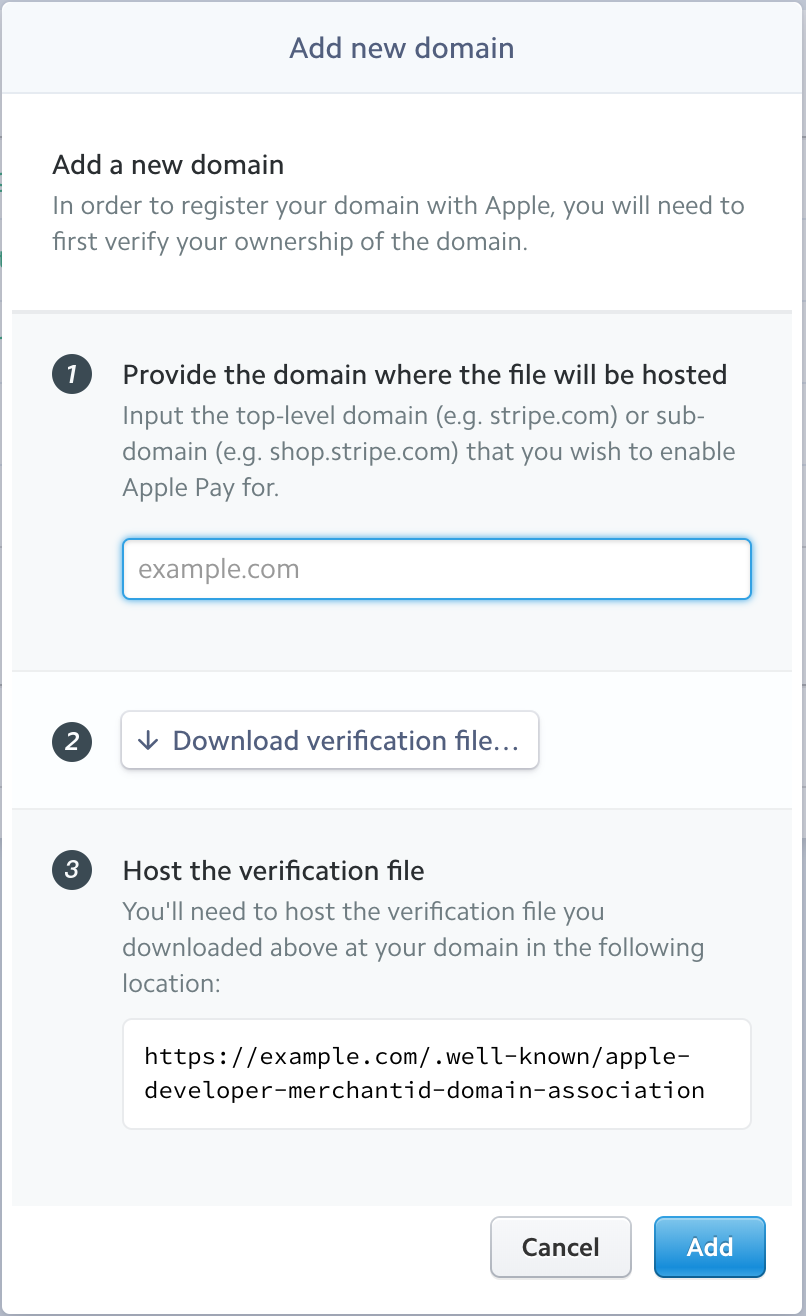Click the 'Add a new domain' heading
806x1316 pixels.
[x=168, y=164]
